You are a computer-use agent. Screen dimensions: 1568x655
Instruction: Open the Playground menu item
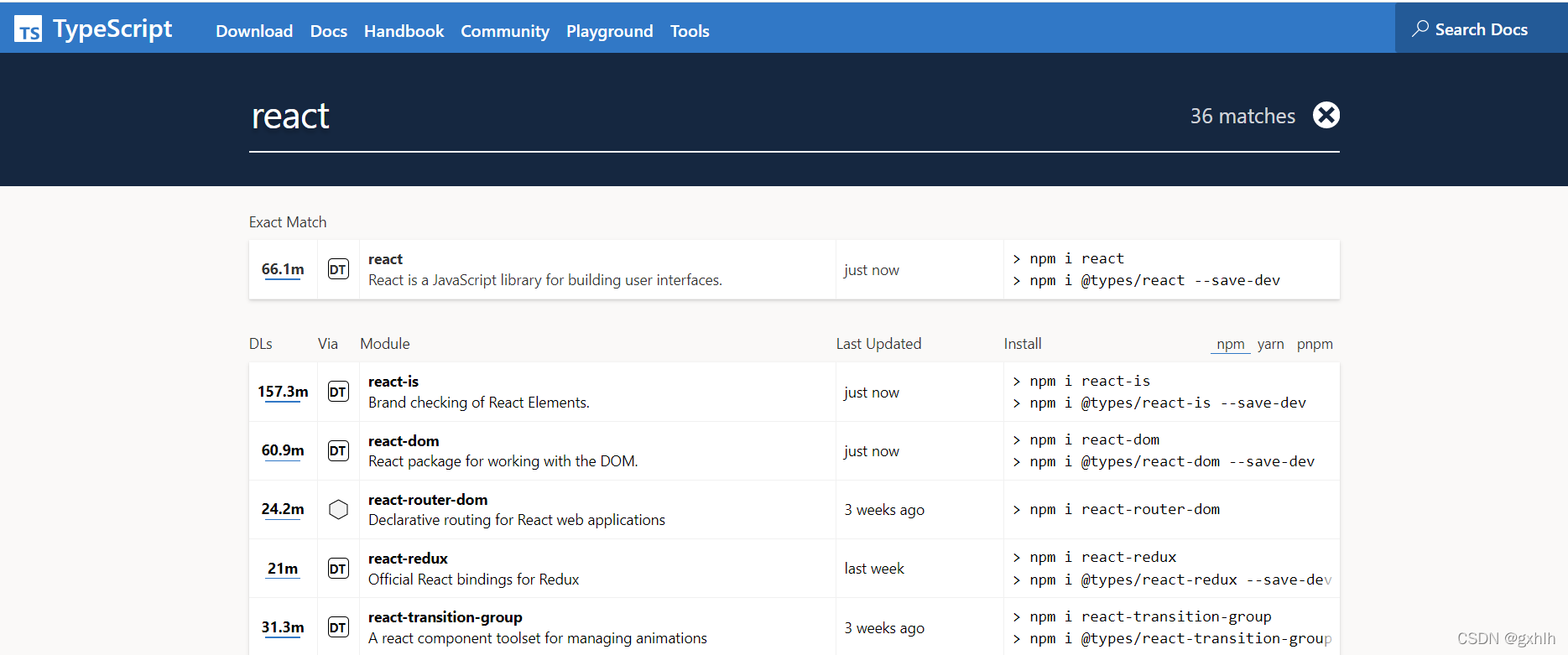[x=609, y=31]
